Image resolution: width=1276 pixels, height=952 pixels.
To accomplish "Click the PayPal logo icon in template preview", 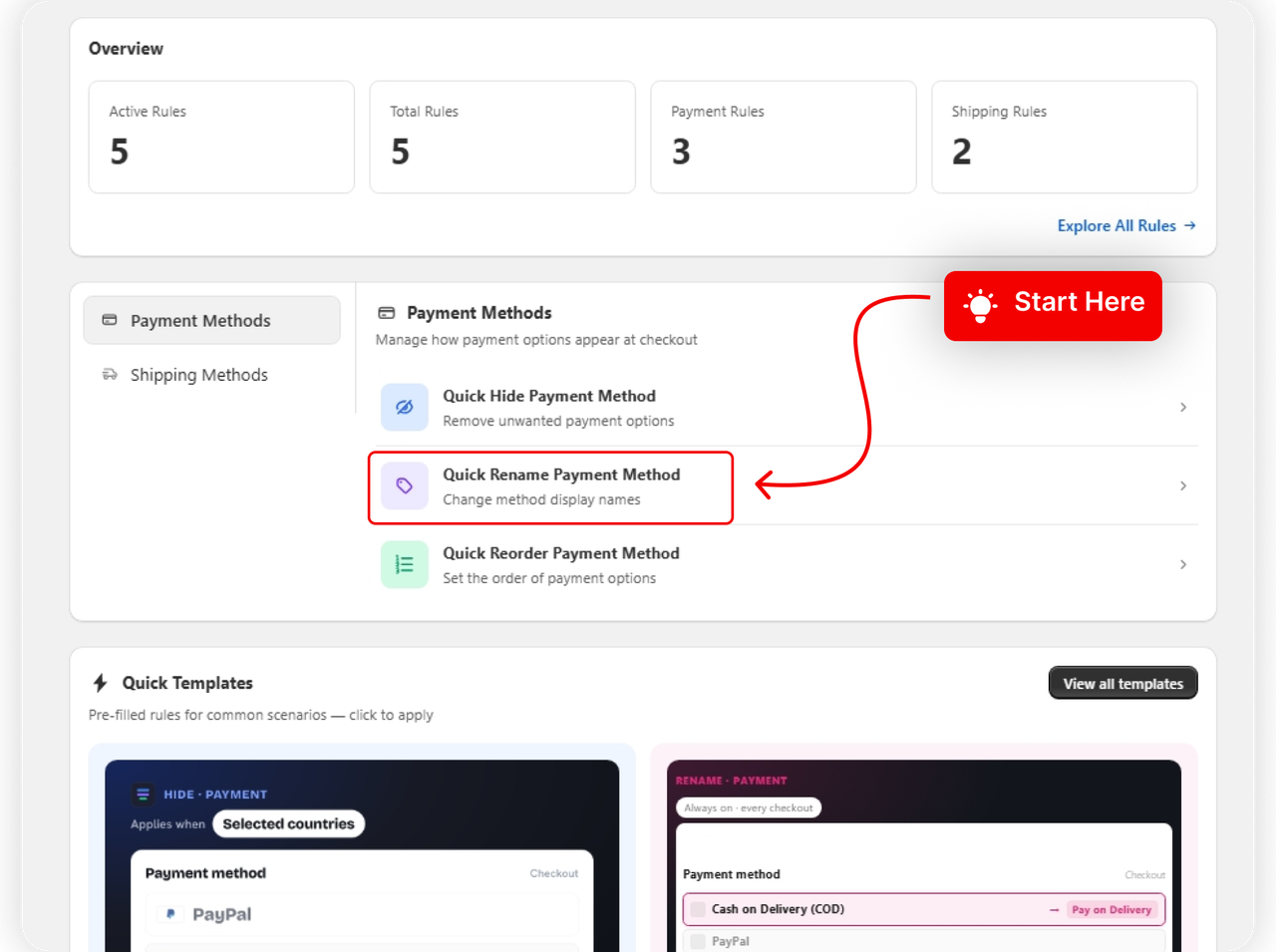I will coord(170,914).
